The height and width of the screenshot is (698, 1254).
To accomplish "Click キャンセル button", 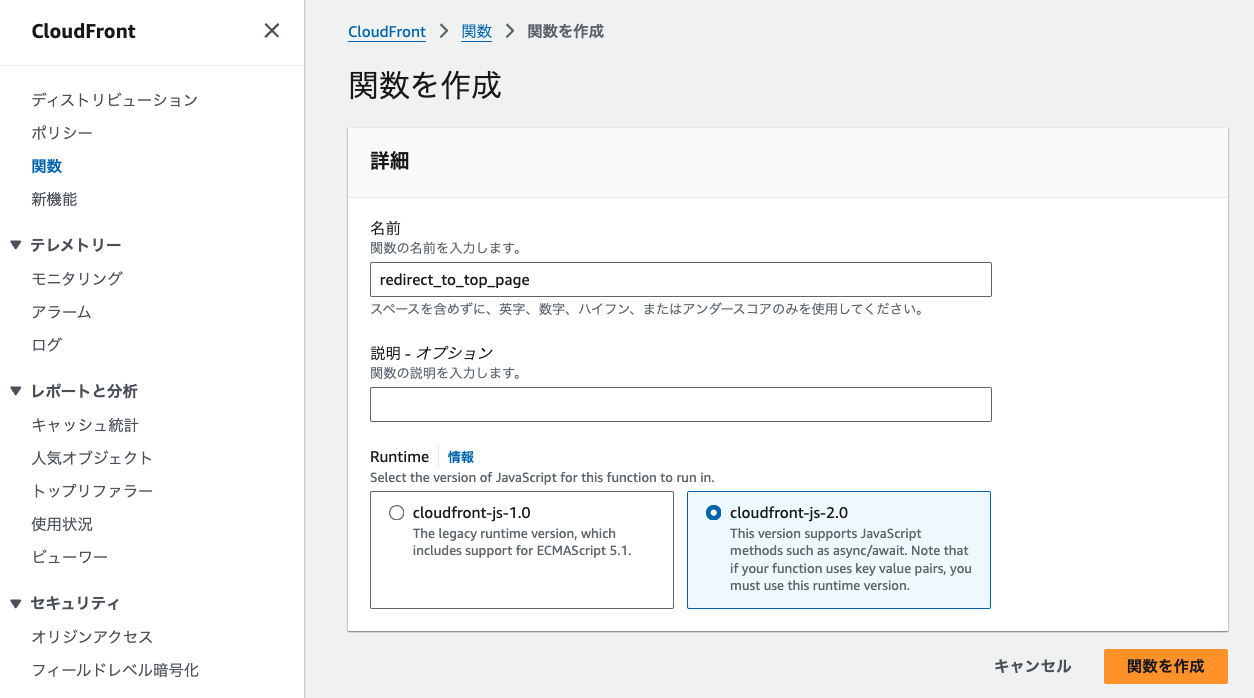I will (x=1032, y=667).
